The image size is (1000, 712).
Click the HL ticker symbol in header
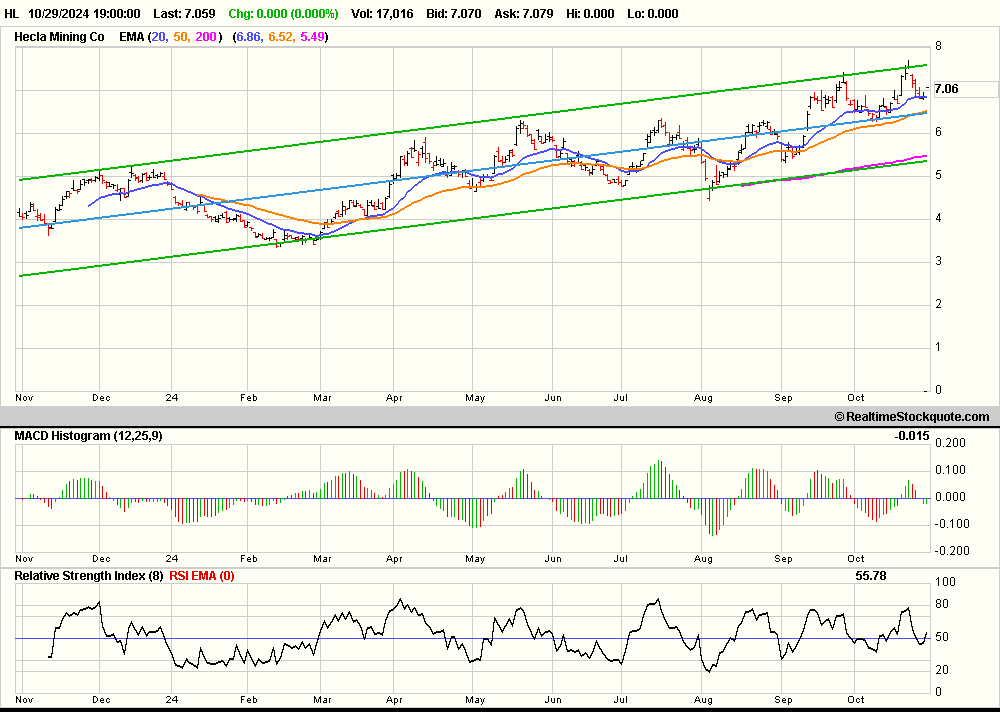tap(11, 13)
